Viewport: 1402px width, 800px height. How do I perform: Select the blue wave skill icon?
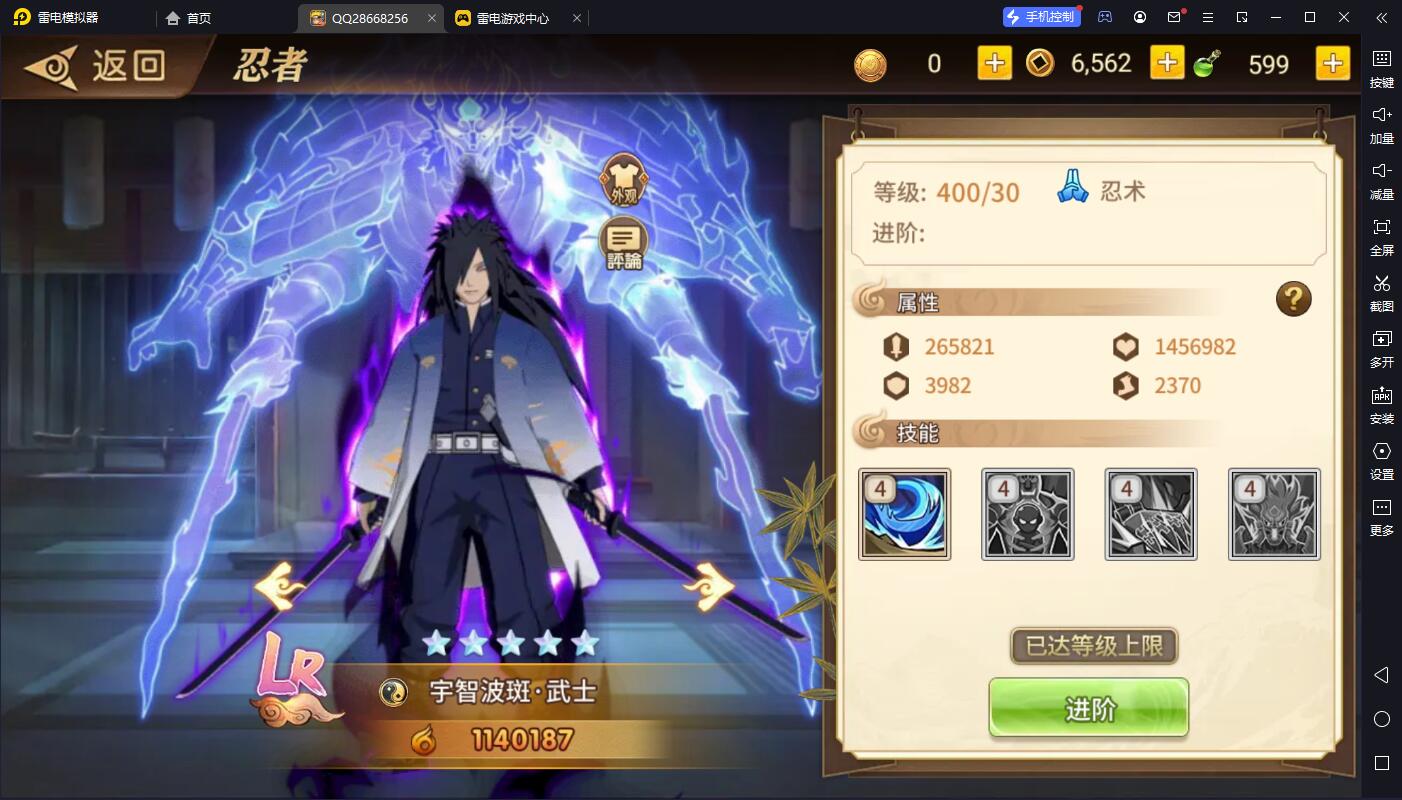904,514
